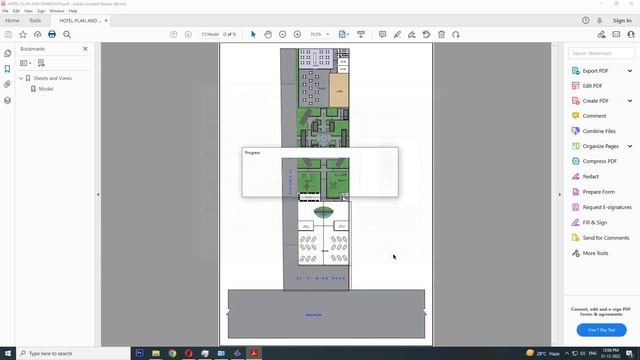Open the Comment tool

click(594, 116)
